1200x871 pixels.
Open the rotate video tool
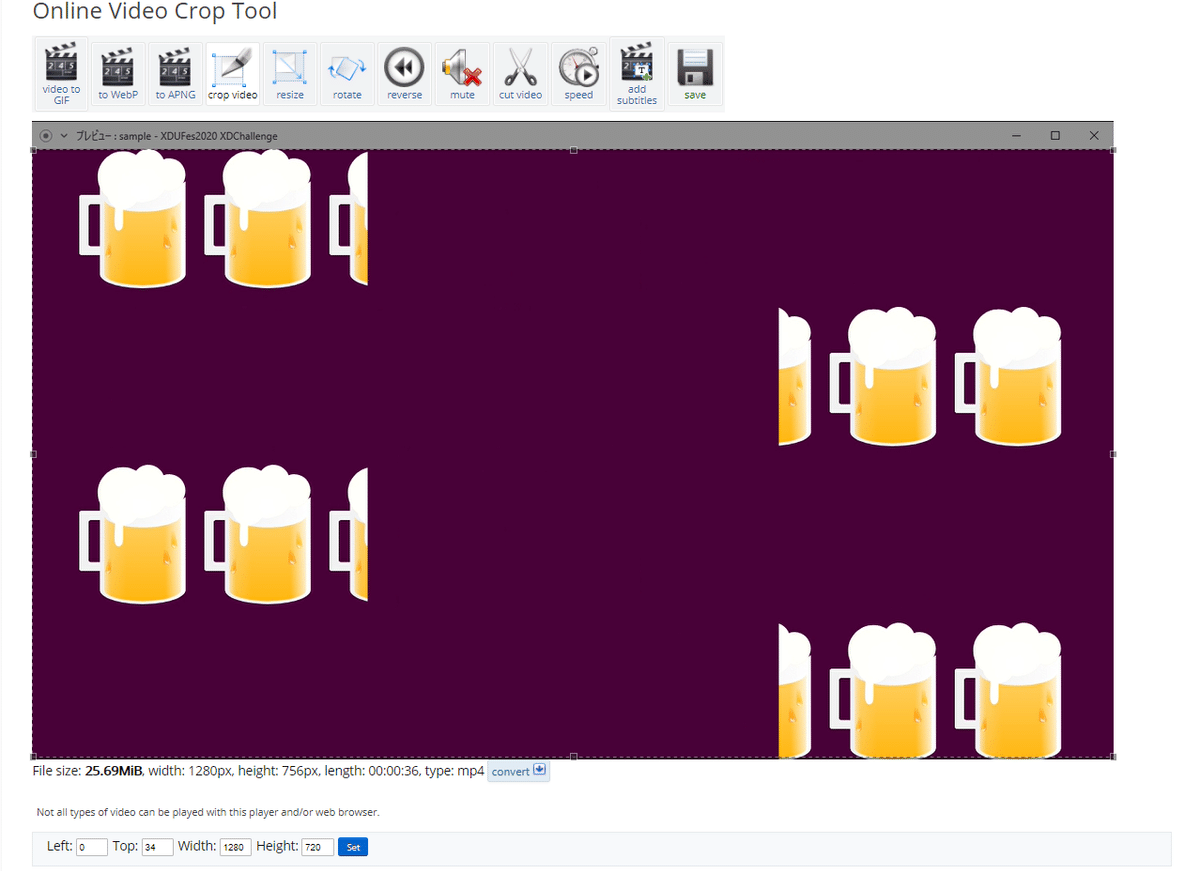(x=347, y=74)
